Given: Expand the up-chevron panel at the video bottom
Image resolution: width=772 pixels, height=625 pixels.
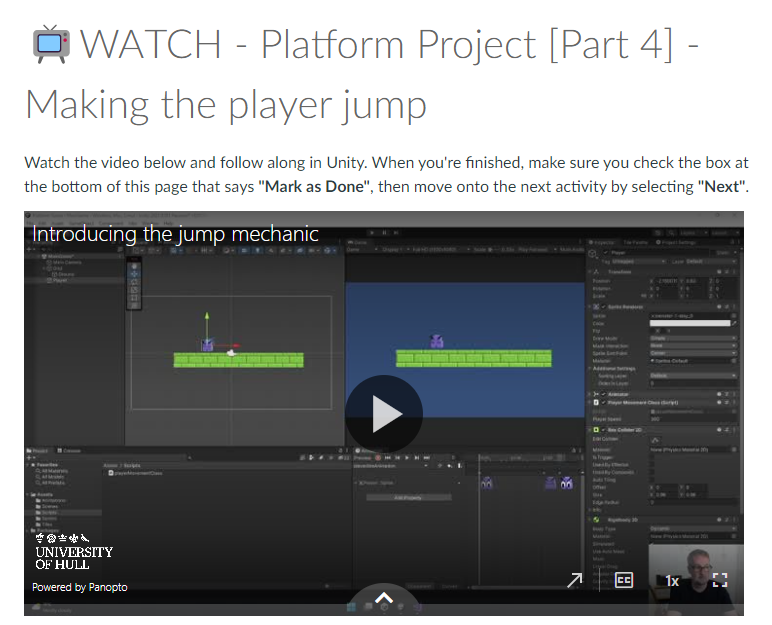Looking at the screenshot, I should 384,598.
